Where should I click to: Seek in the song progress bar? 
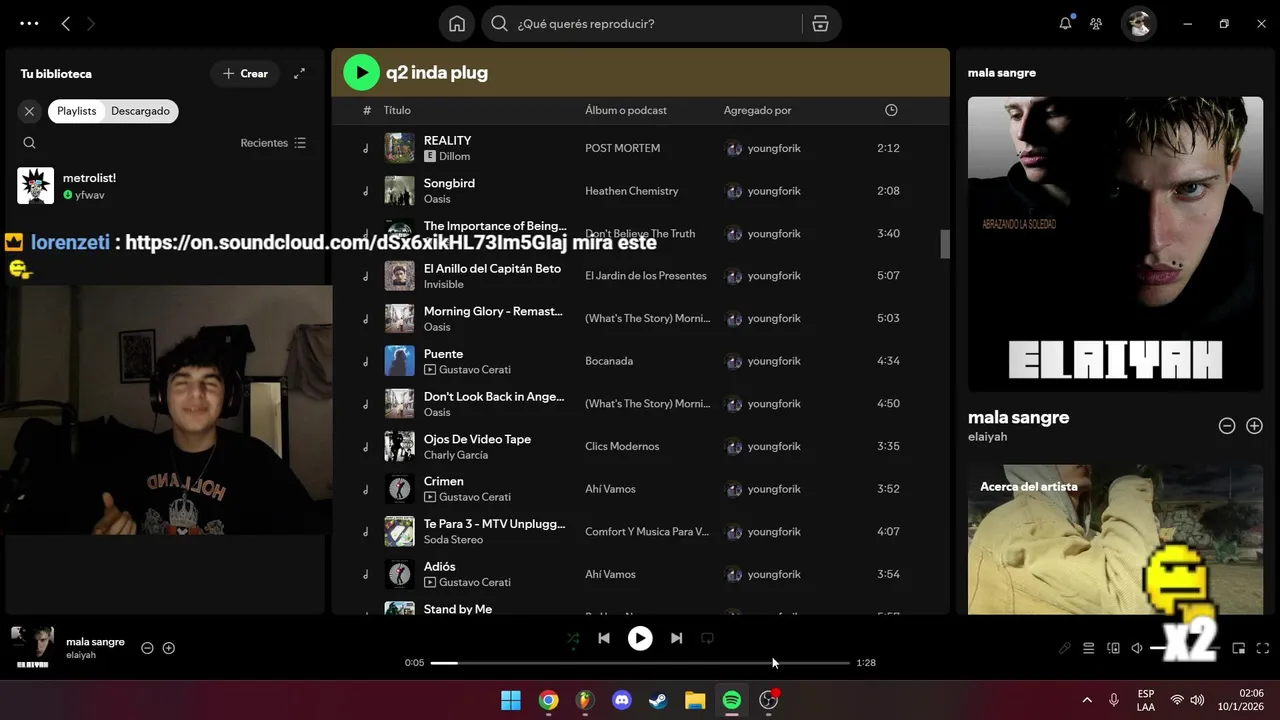click(640, 663)
